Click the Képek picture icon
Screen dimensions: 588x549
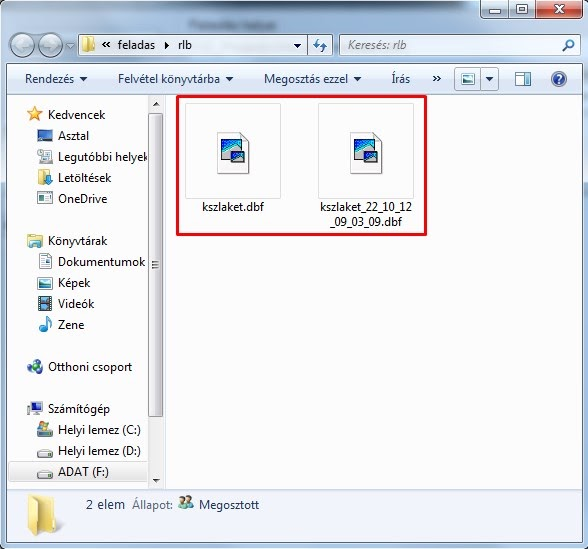[x=45, y=283]
